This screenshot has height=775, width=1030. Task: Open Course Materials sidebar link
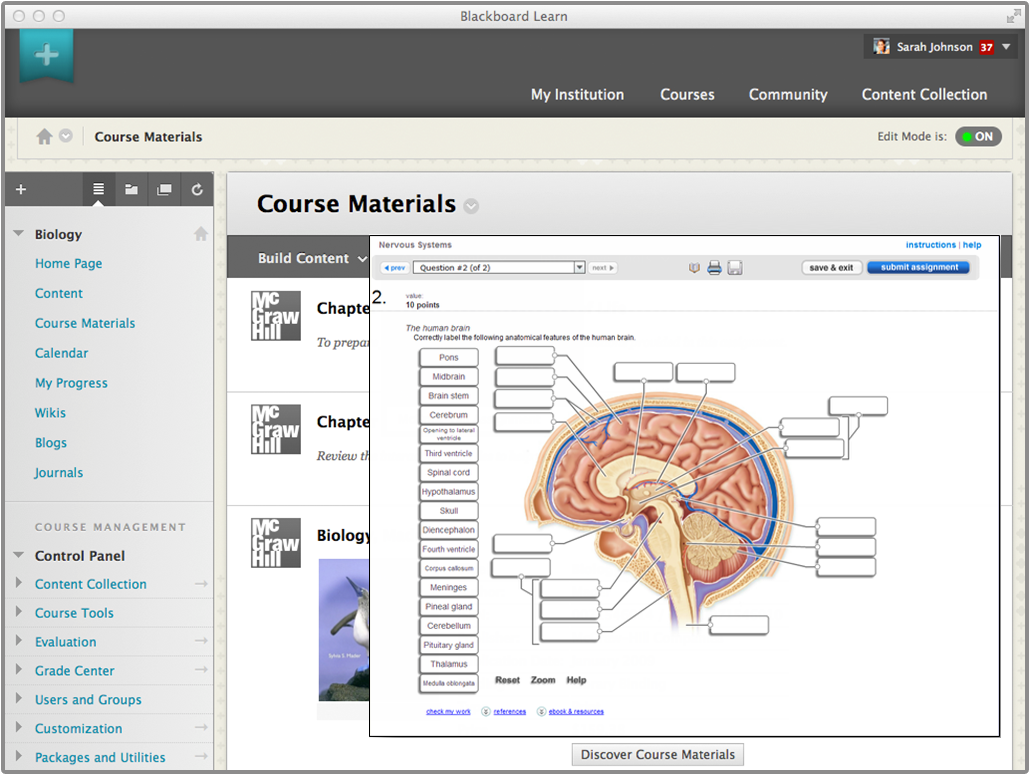(x=85, y=323)
